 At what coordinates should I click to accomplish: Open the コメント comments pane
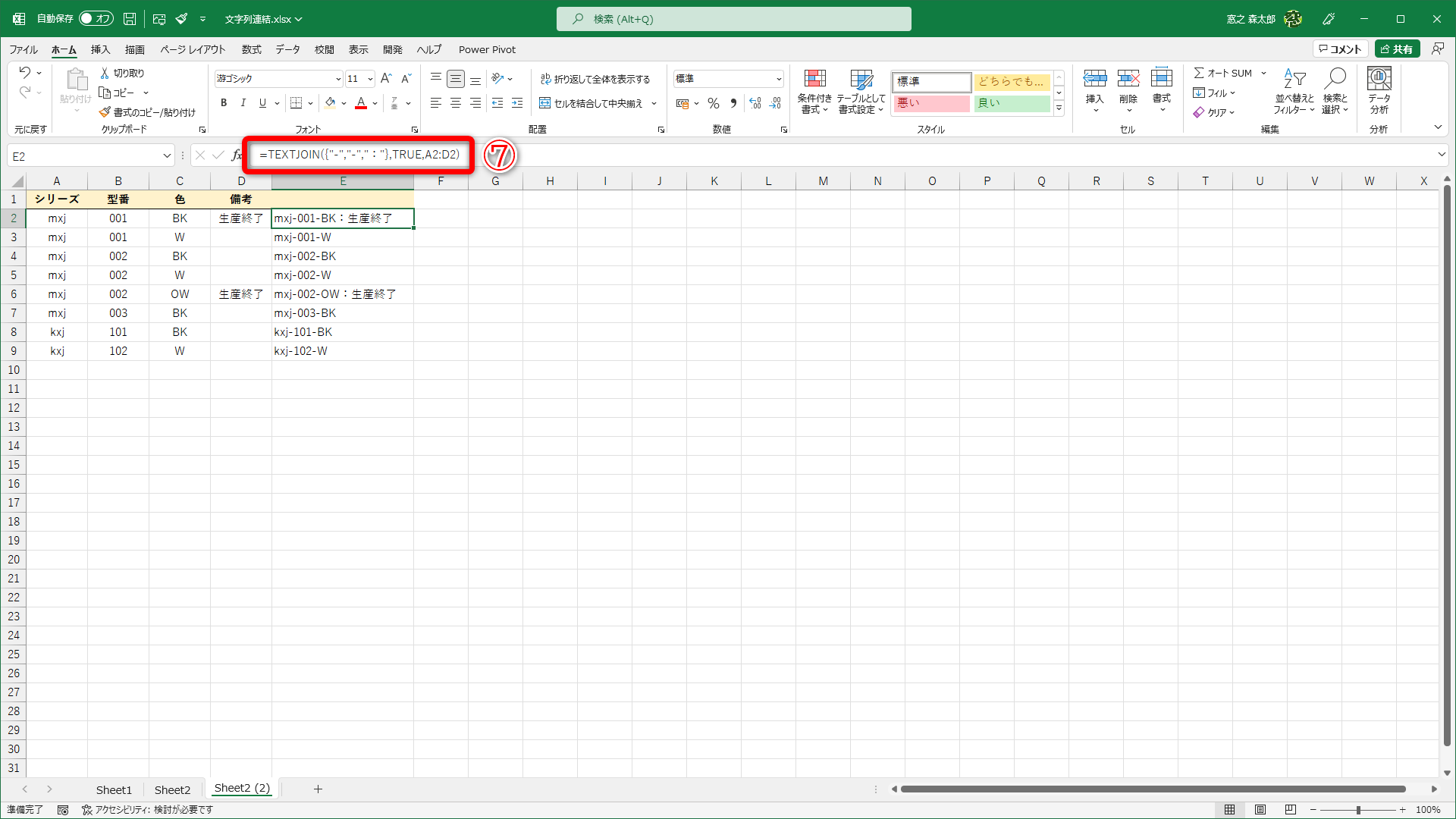coord(1341,48)
